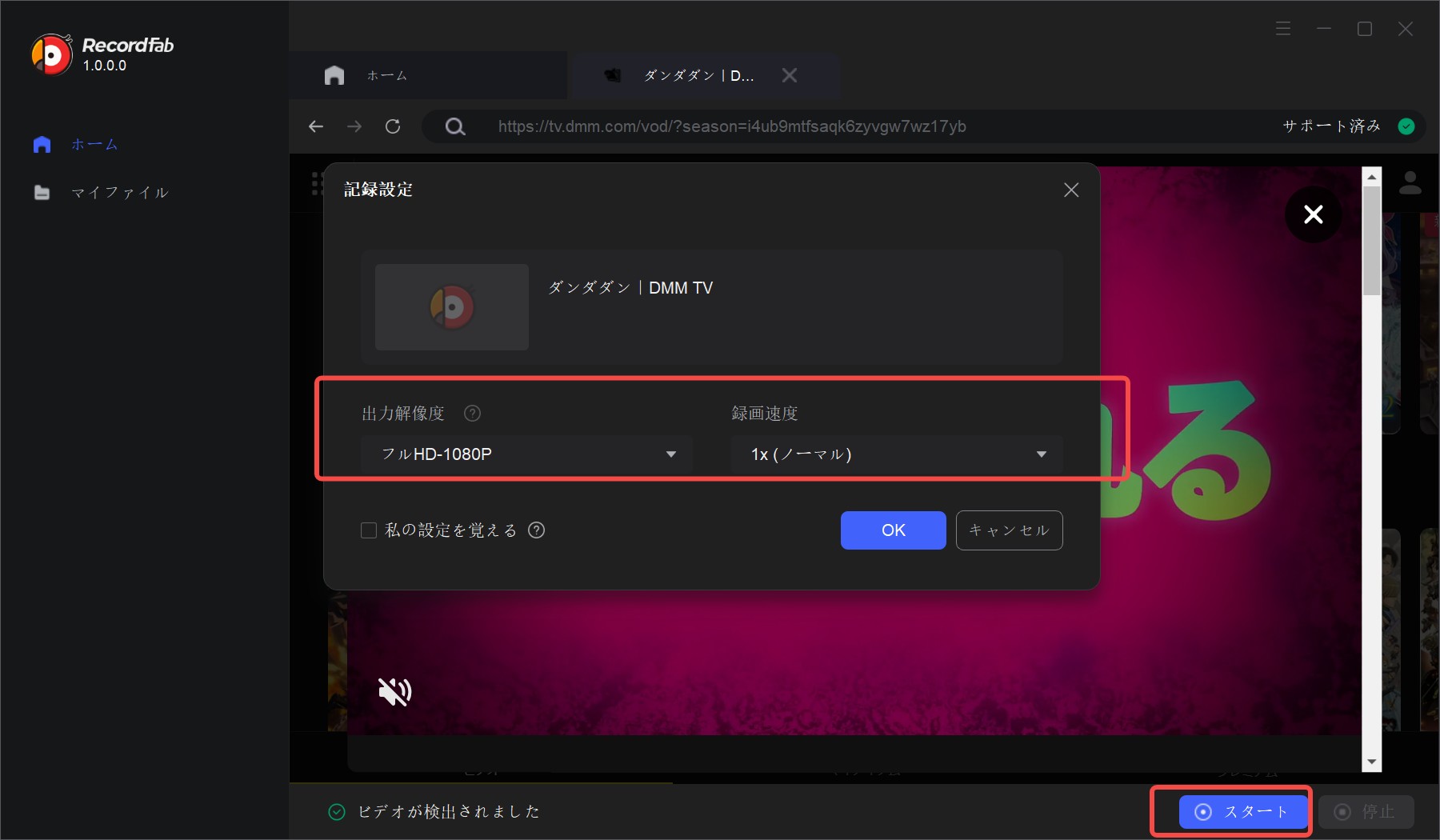Click the user account icon
Screen dimensions: 1440x840
pos(1410,182)
